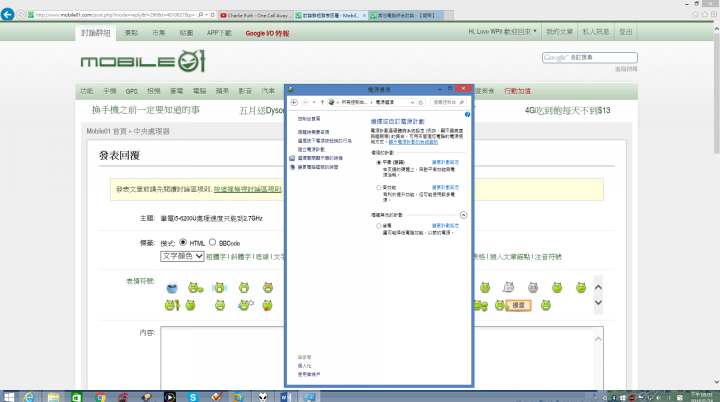Select the 省電 power plan

pyautogui.click(x=379, y=226)
